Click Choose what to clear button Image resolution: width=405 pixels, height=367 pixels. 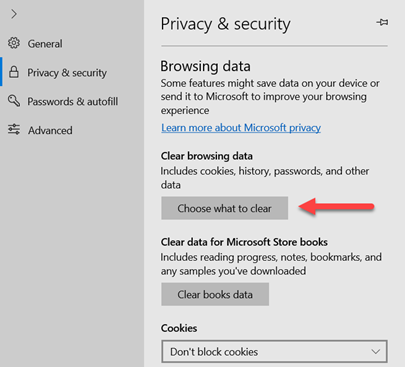pos(225,208)
